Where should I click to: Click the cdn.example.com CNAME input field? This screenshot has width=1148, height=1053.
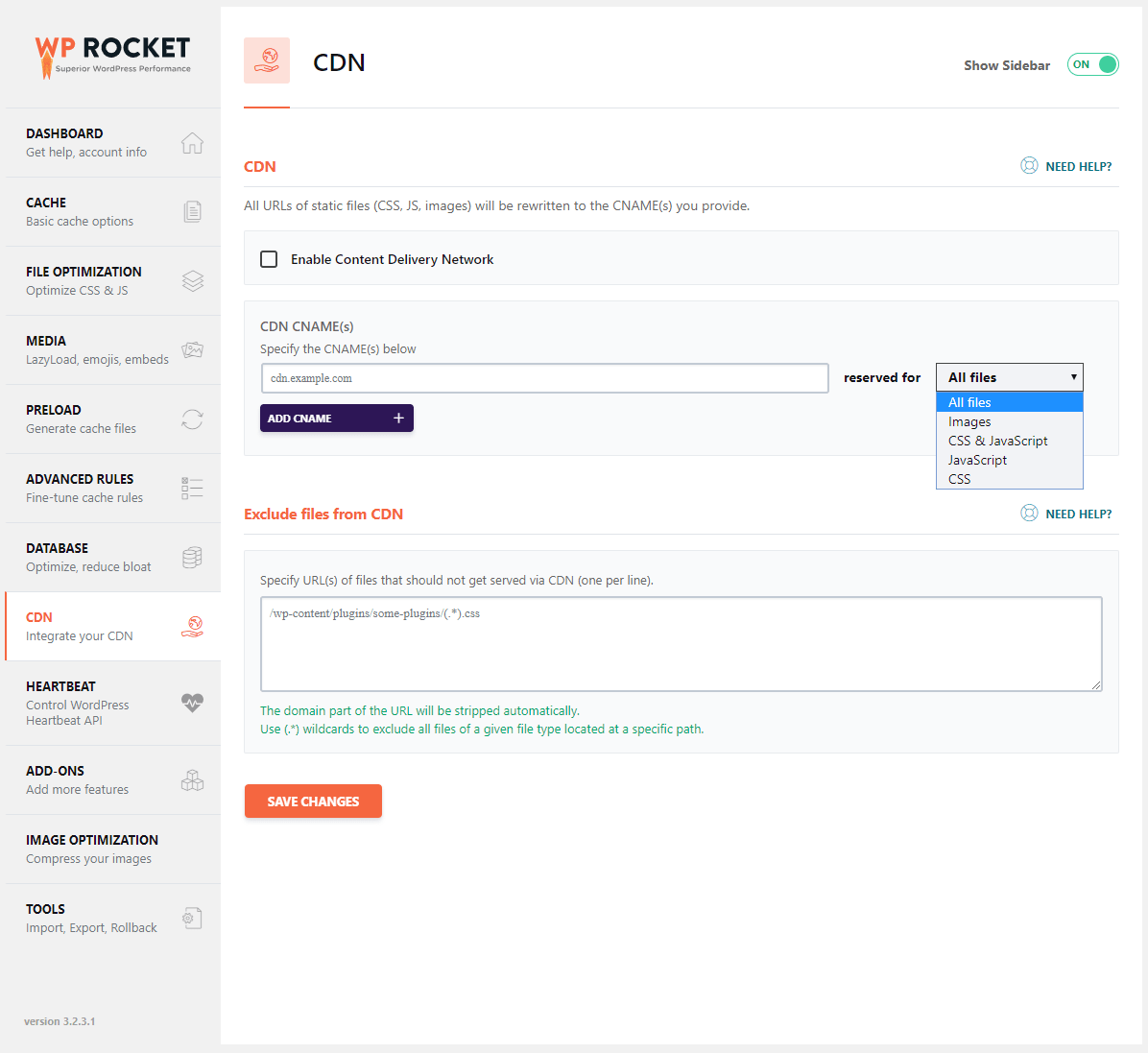coord(544,378)
